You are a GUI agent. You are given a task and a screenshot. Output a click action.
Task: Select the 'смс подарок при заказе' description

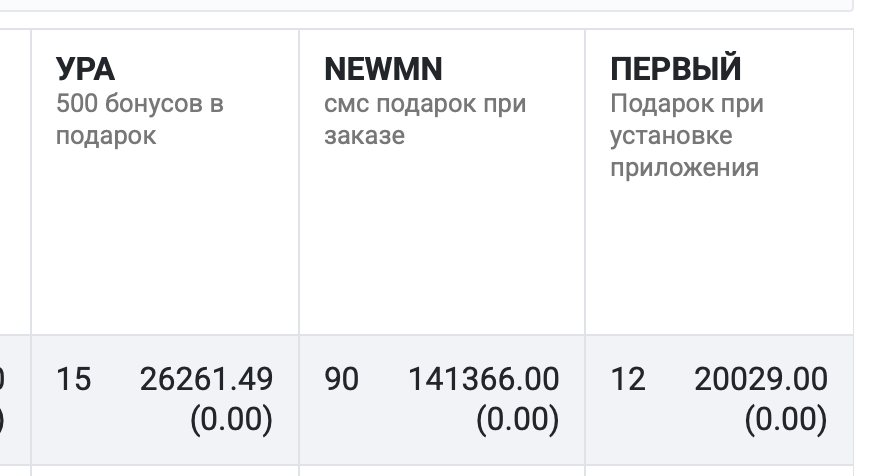point(424,119)
